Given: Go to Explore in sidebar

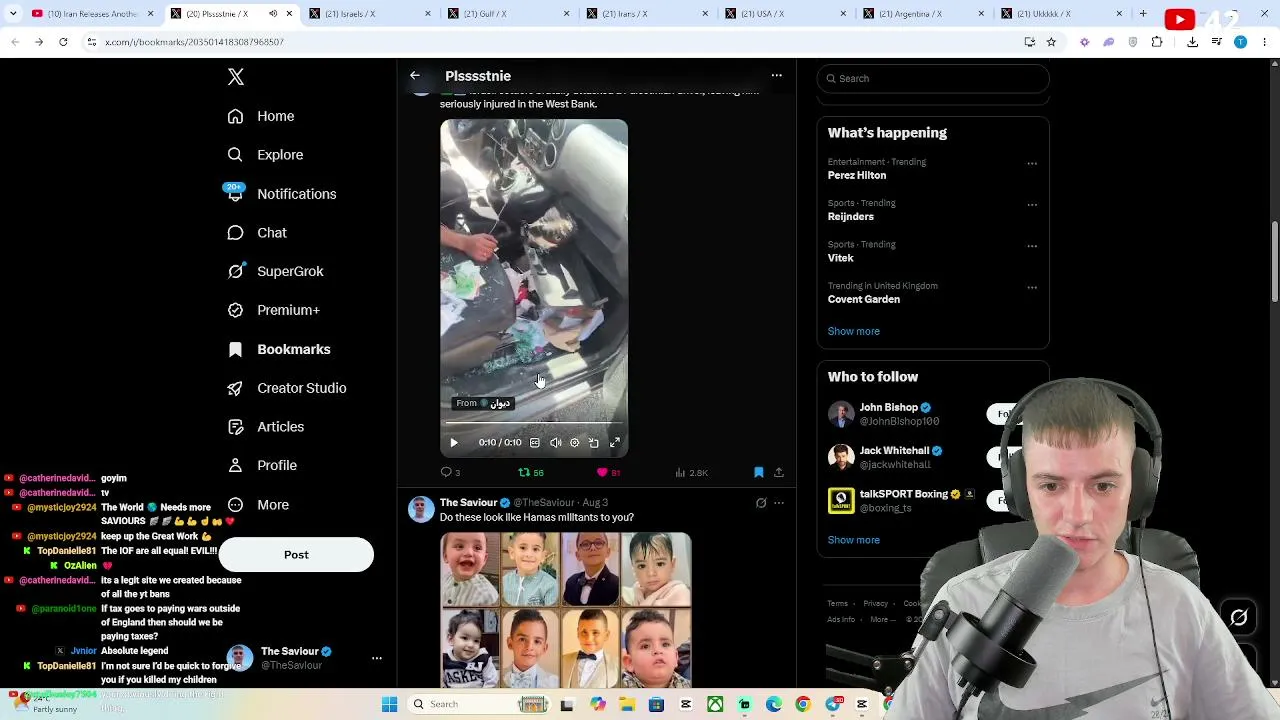Looking at the screenshot, I should tap(265, 155).
